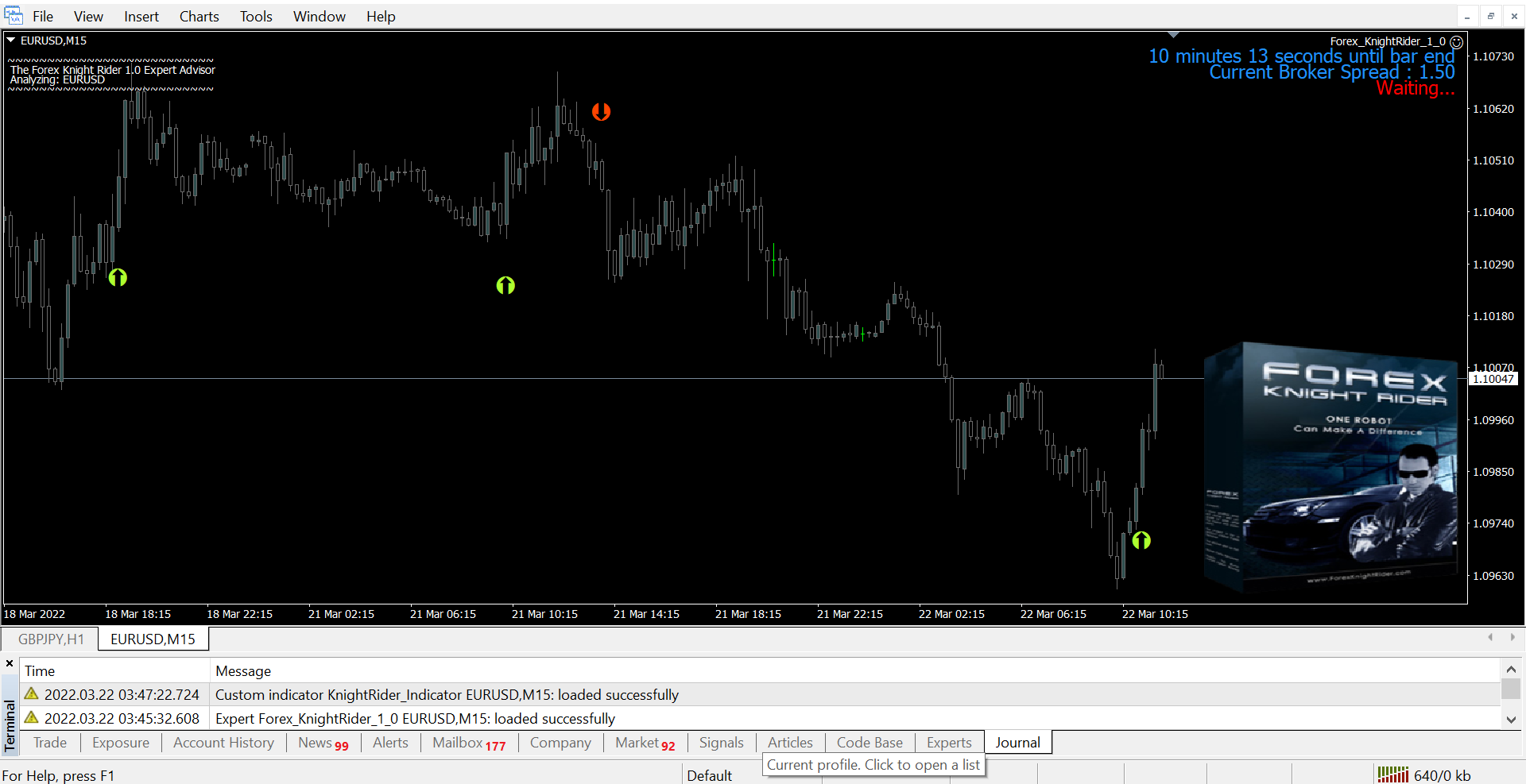Open the View menu

pyautogui.click(x=88, y=17)
